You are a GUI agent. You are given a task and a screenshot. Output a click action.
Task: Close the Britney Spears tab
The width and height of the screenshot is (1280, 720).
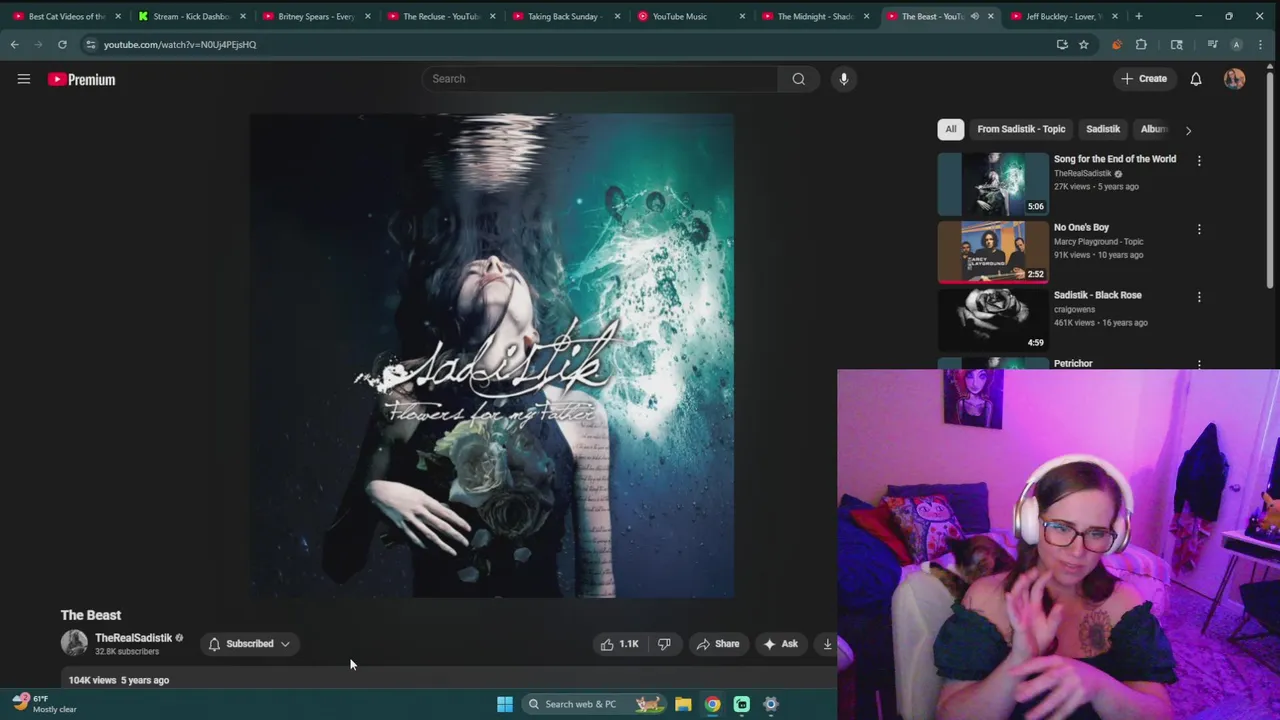coord(367,16)
